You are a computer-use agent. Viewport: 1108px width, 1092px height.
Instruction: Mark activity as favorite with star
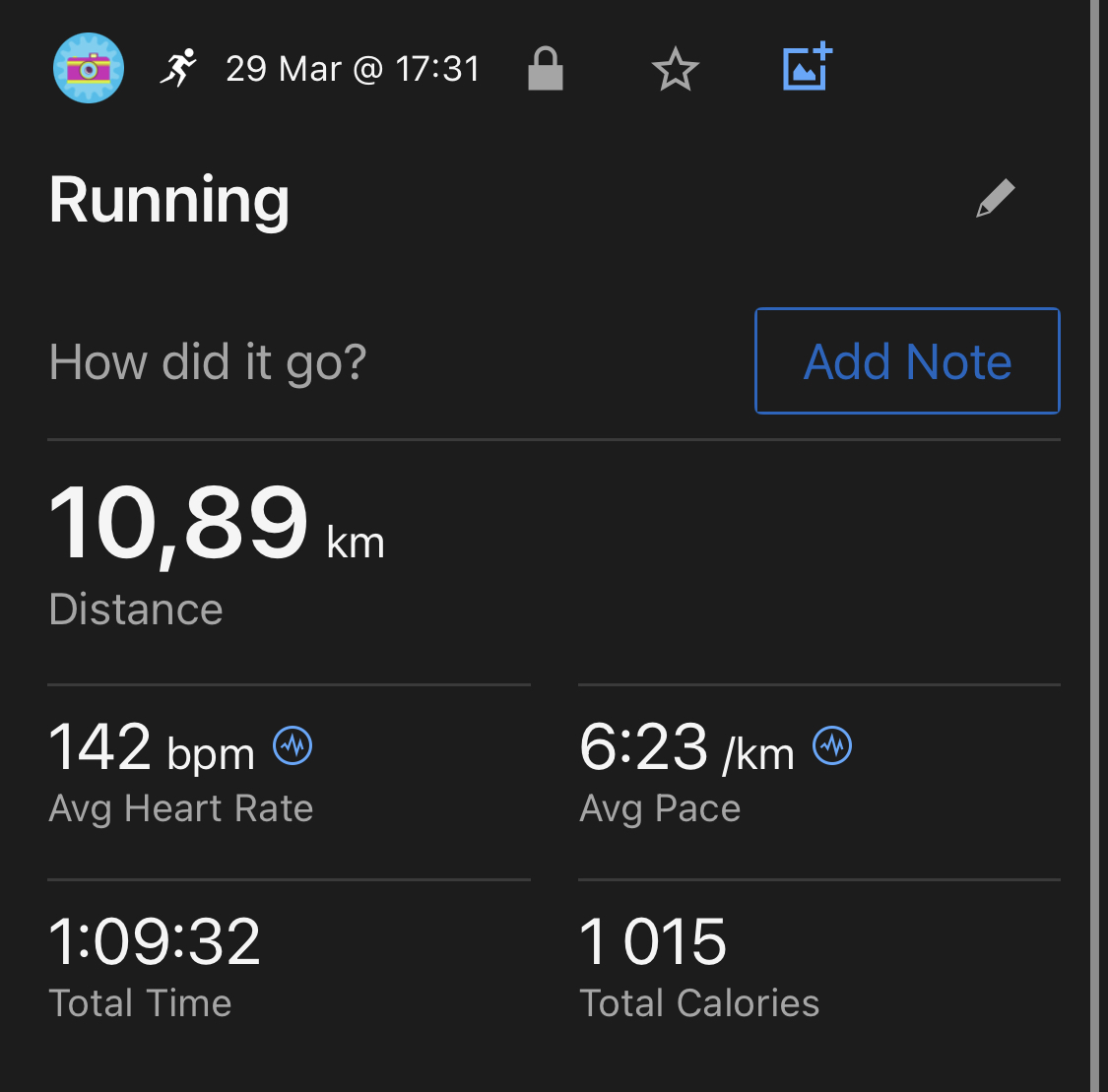tap(675, 70)
